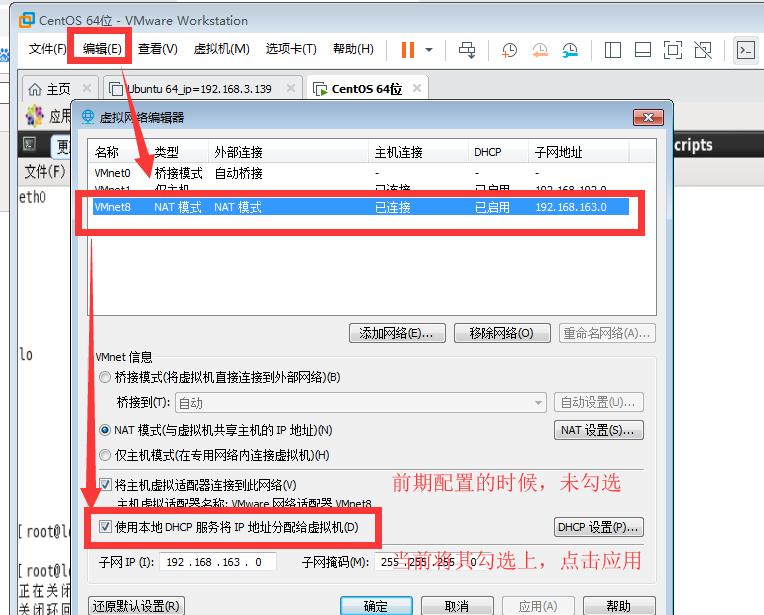Image resolution: width=764 pixels, height=615 pixels.
Task: Close the 虚拟网络编辑器 dialog
Action: point(648,117)
